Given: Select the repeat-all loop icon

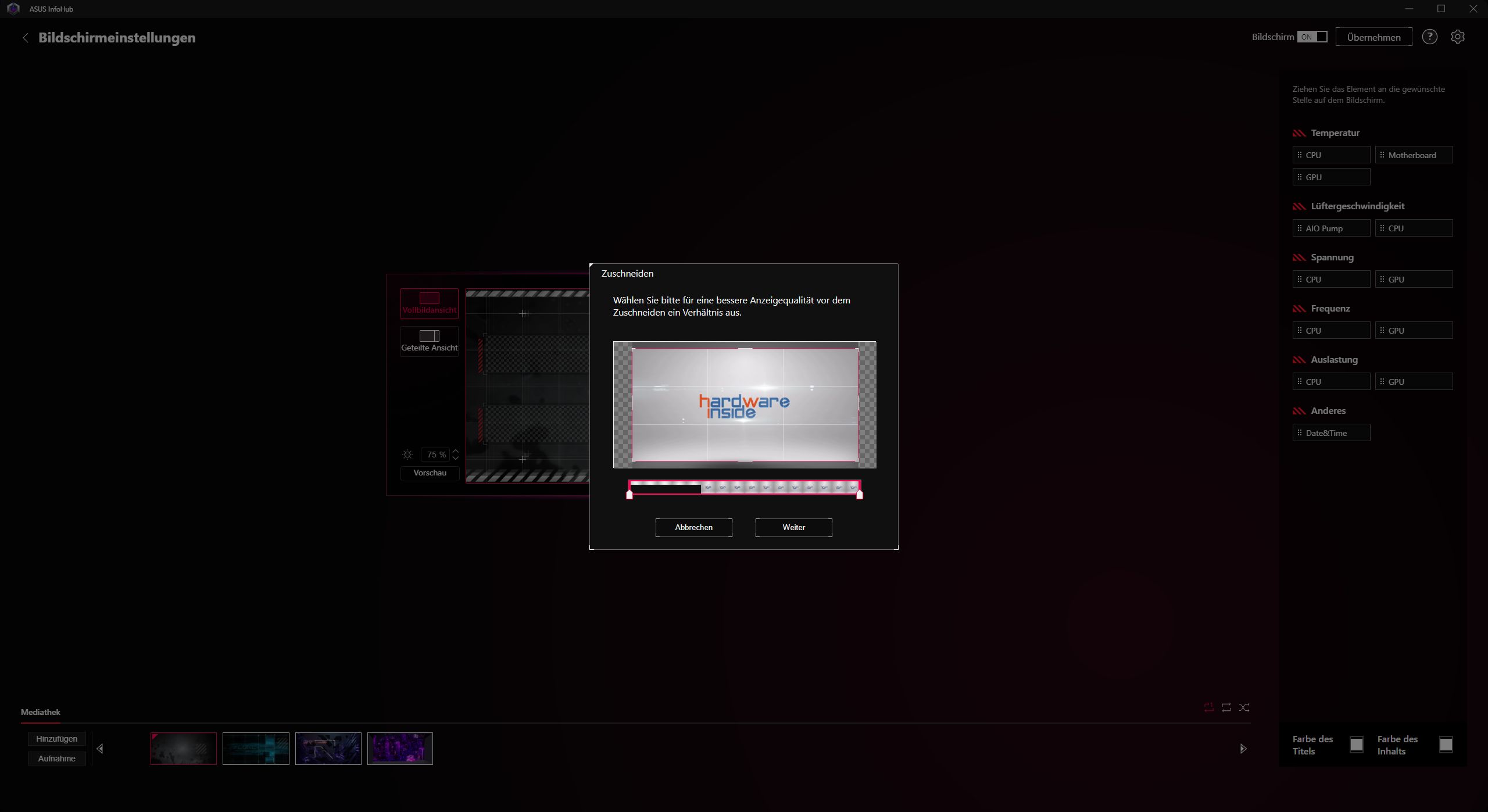Looking at the screenshot, I should (x=1226, y=707).
